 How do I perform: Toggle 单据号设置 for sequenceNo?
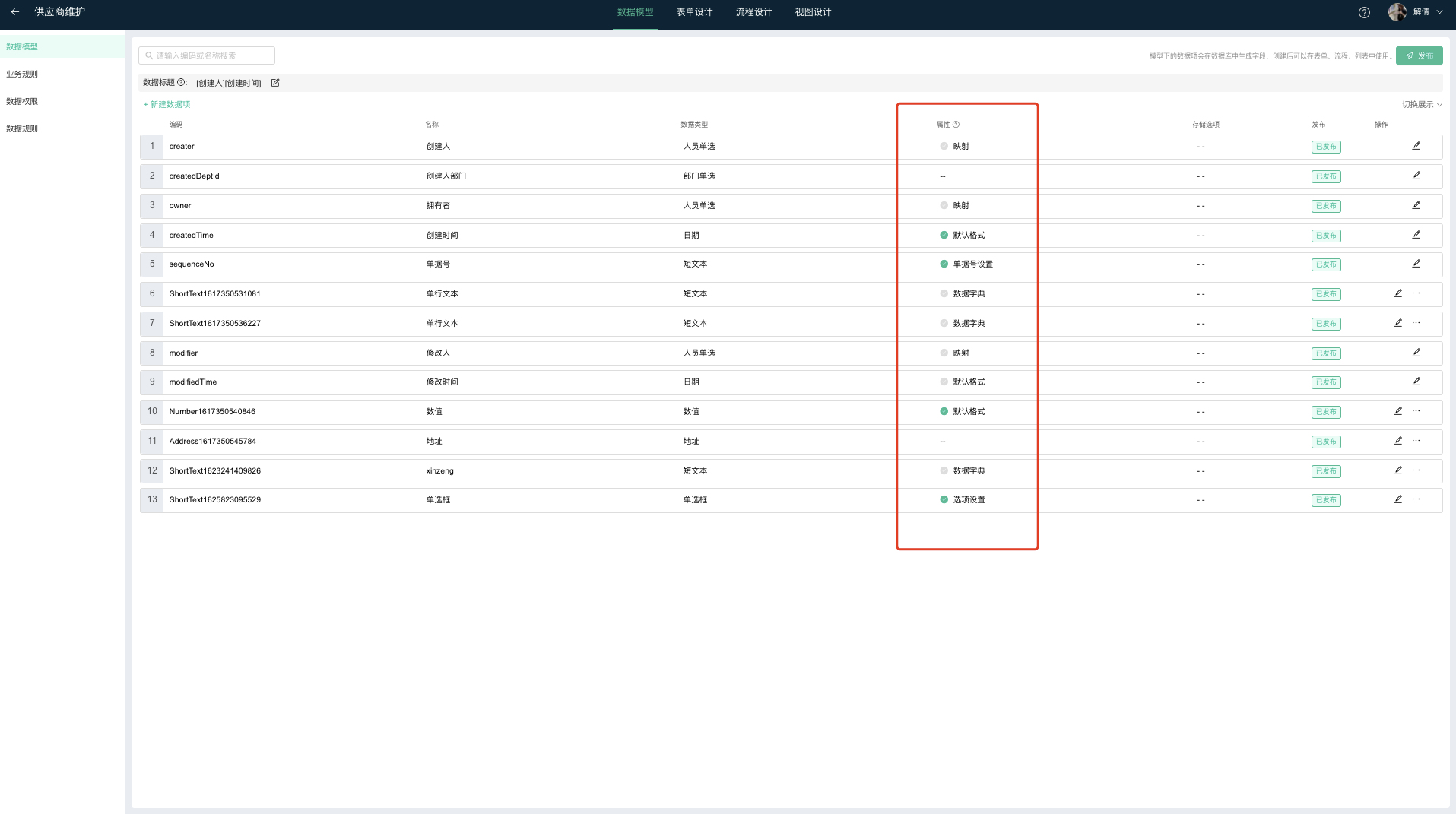pos(944,264)
